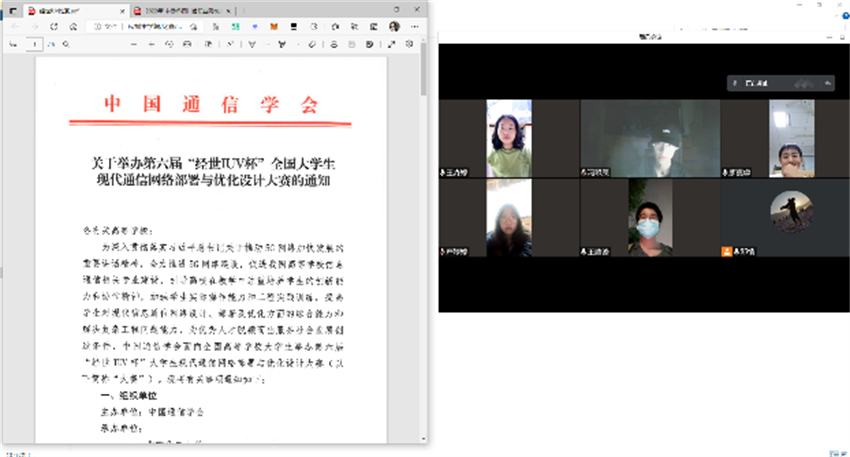Image resolution: width=850 pixels, height=457 pixels.
Task: Toggle PDF table of contents sidebar
Action: [13, 44]
